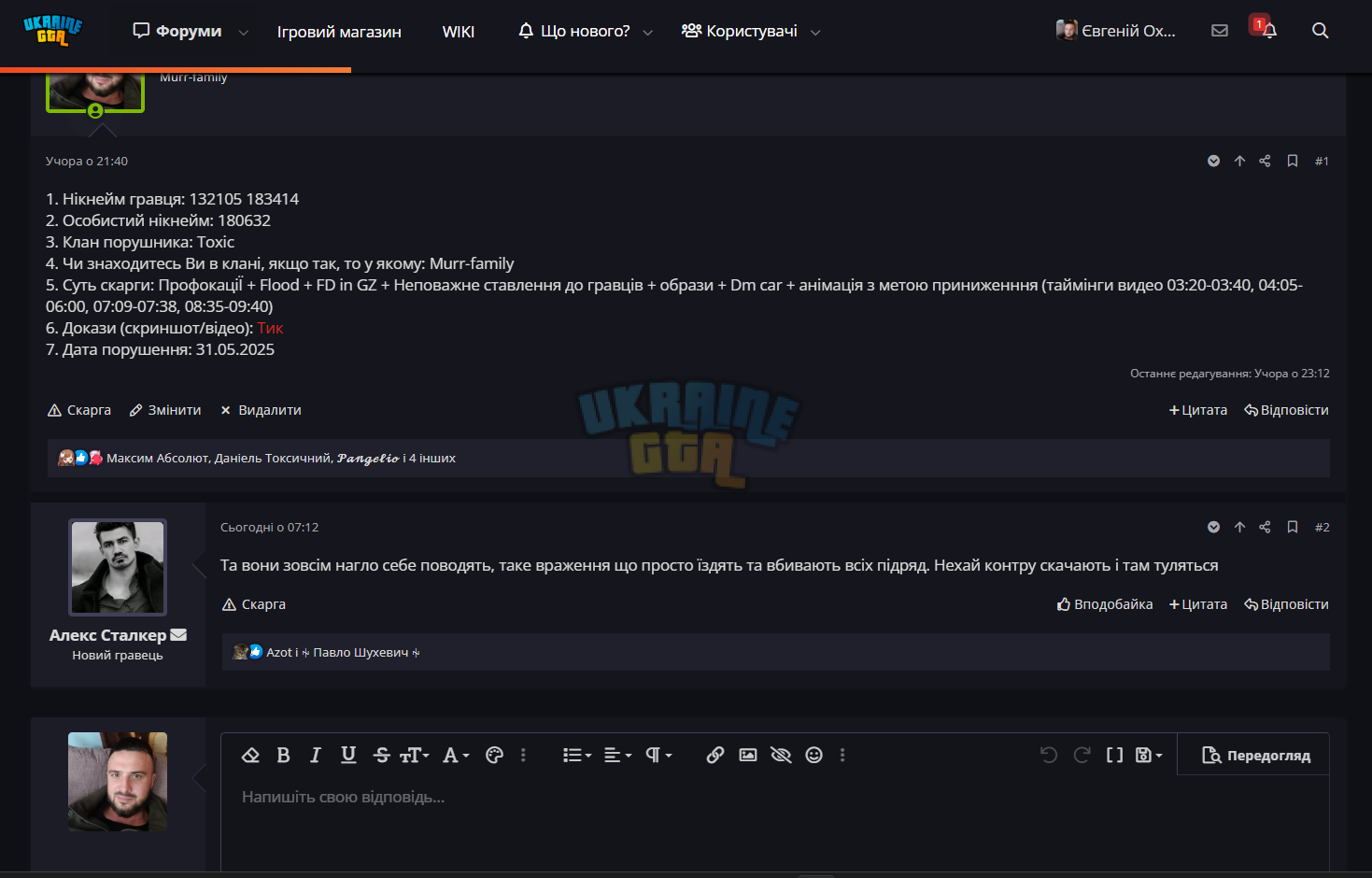Viewport: 1372px width, 878px height.
Task: Open the #1 post permalink
Action: coord(1322,161)
